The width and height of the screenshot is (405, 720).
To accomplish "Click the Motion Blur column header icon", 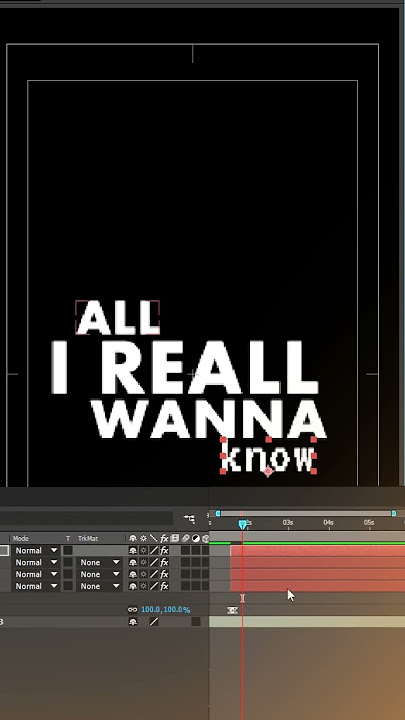I will 185,538.
